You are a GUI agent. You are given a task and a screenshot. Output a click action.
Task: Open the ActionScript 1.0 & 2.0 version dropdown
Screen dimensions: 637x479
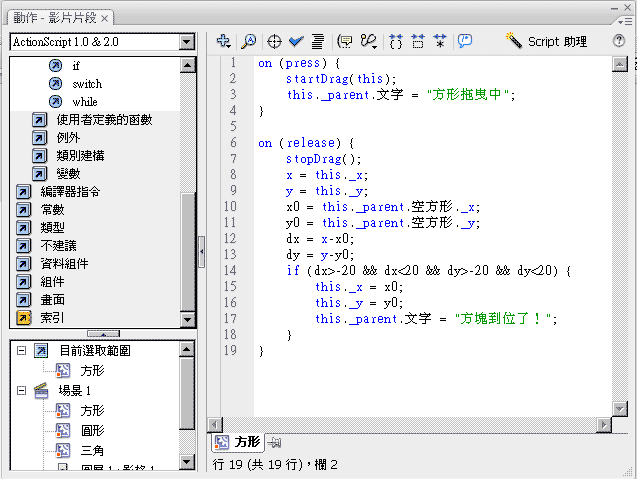(188, 42)
